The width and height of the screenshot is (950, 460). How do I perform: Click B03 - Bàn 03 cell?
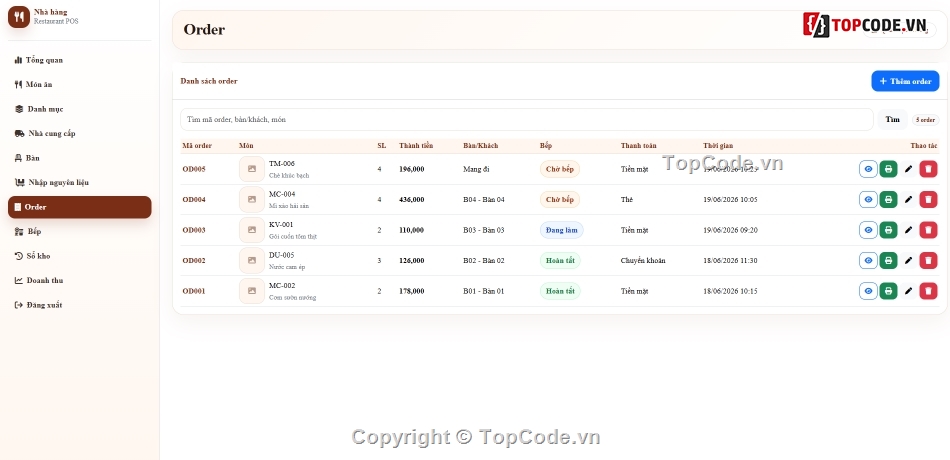tap(483, 230)
